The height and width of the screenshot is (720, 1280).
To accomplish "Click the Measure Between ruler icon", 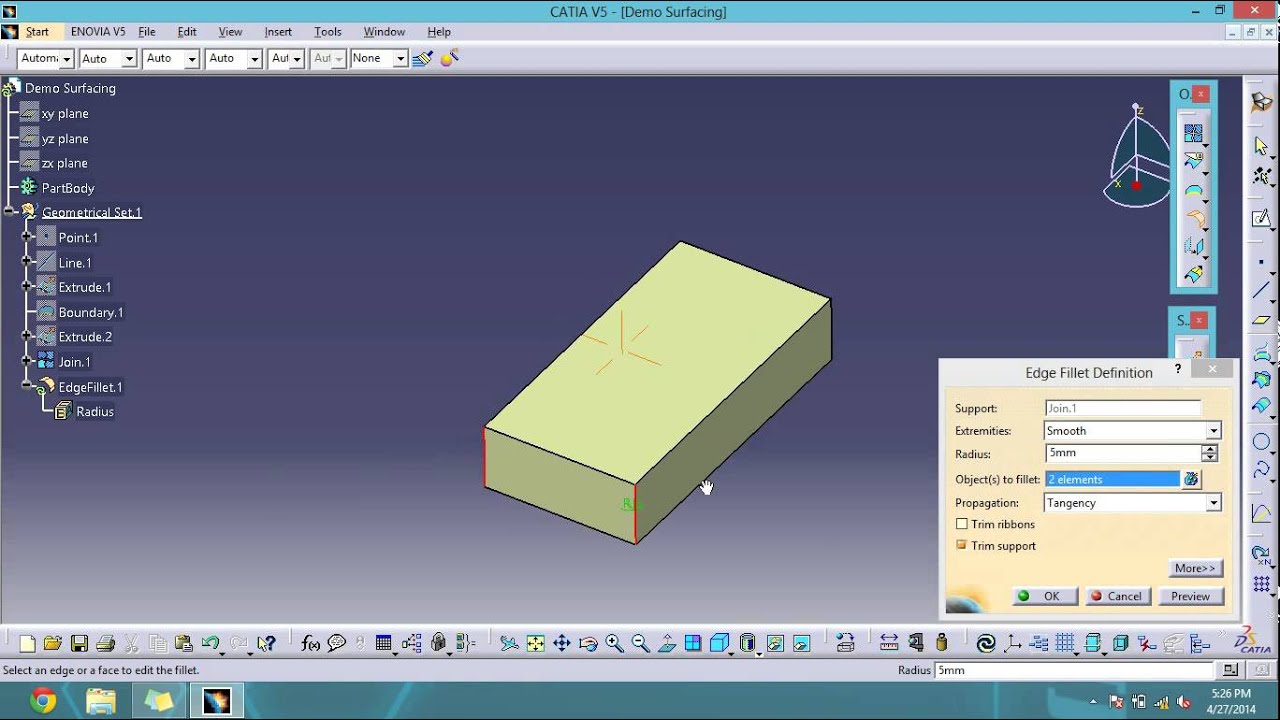I will pos(888,643).
